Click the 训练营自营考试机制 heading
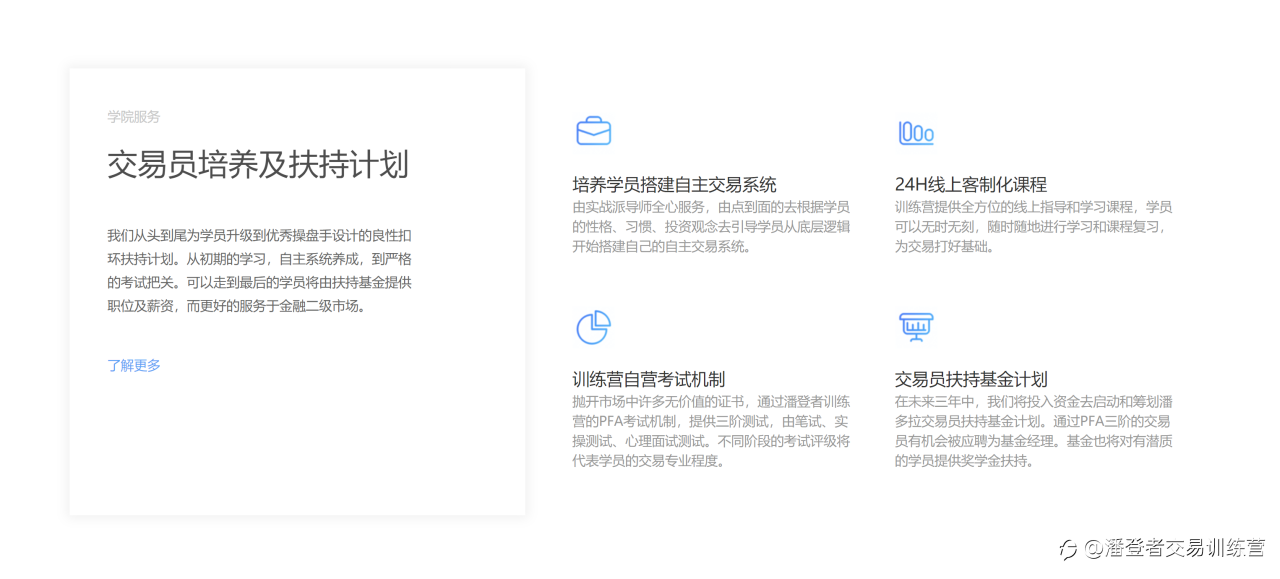Screen dimensions: 1280x579 click(x=648, y=380)
